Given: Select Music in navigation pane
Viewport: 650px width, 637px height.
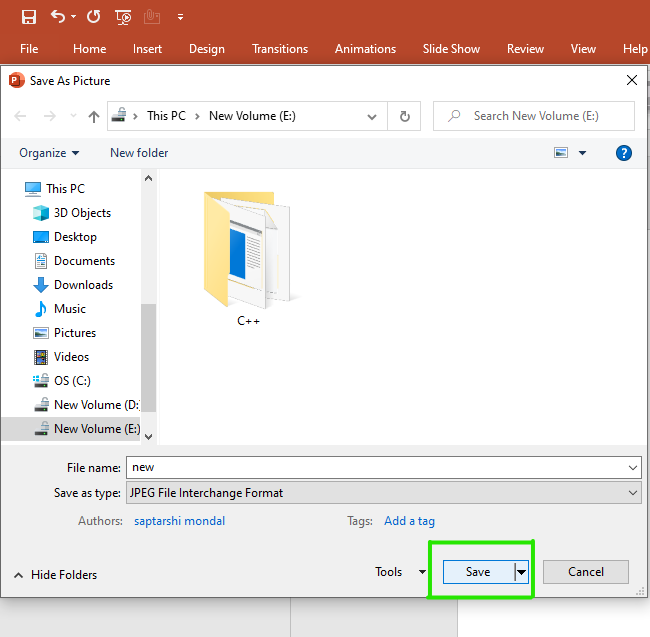Looking at the screenshot, I should click(70, 309).
